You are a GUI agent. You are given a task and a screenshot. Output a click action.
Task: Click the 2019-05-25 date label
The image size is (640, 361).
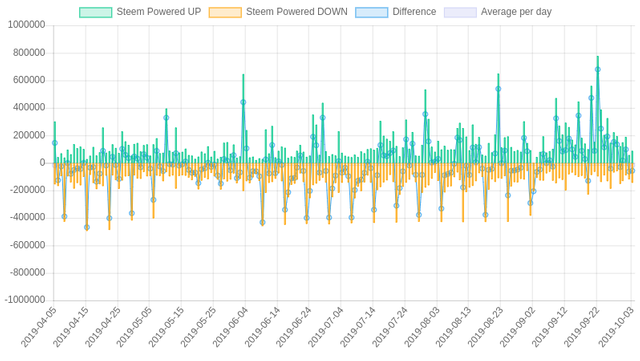click(x=198, y=327)
